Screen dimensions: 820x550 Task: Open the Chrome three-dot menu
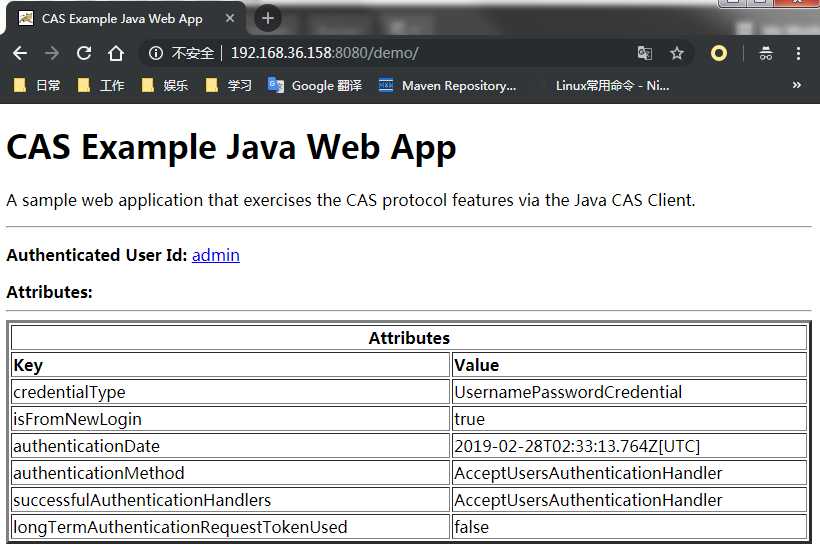click(798, 53)
